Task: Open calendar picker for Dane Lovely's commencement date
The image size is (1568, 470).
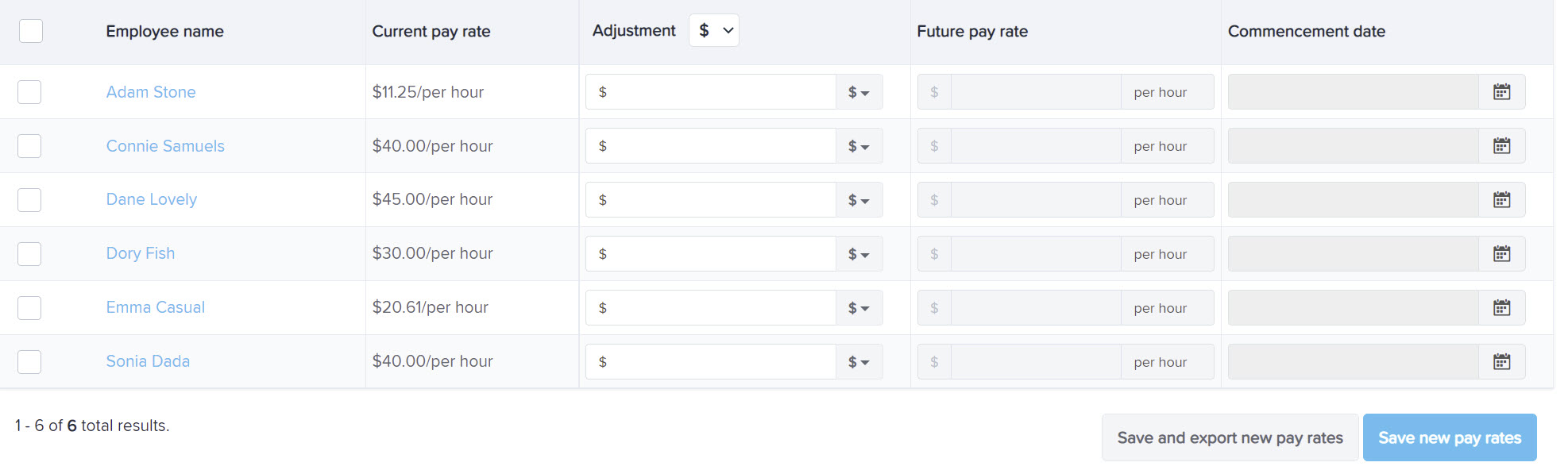Action: [1501, 200]
